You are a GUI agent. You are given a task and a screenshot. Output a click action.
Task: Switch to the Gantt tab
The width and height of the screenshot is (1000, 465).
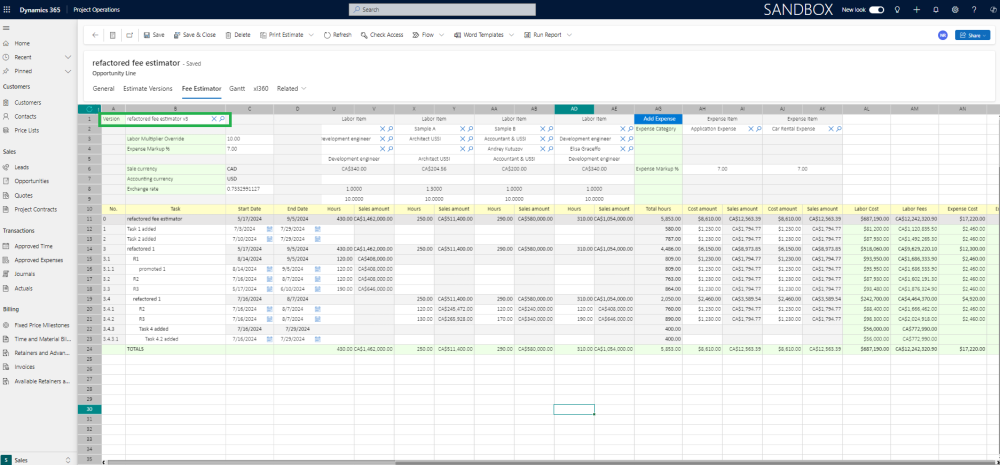pos(237,88)
